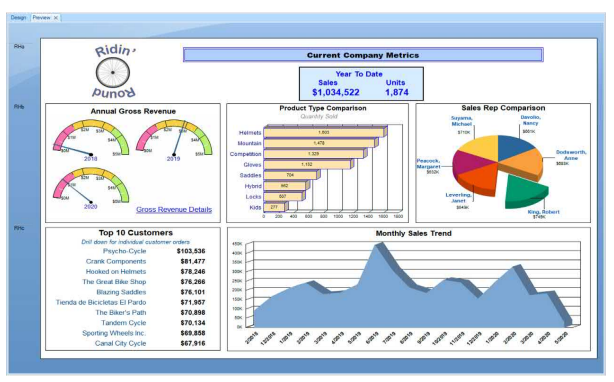The image size is (614, 382).
Task: Click the RHa section label
Action: pyautogui.click(x=19, y=46)
